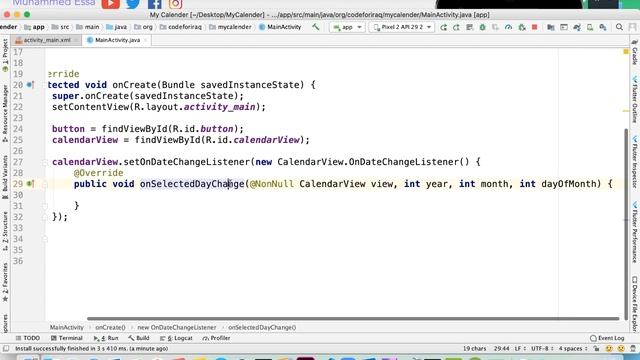Click the codeforiraq folder in navigation bar
The width and height of the screenshot is (640, 360).
tap(181, 27)
